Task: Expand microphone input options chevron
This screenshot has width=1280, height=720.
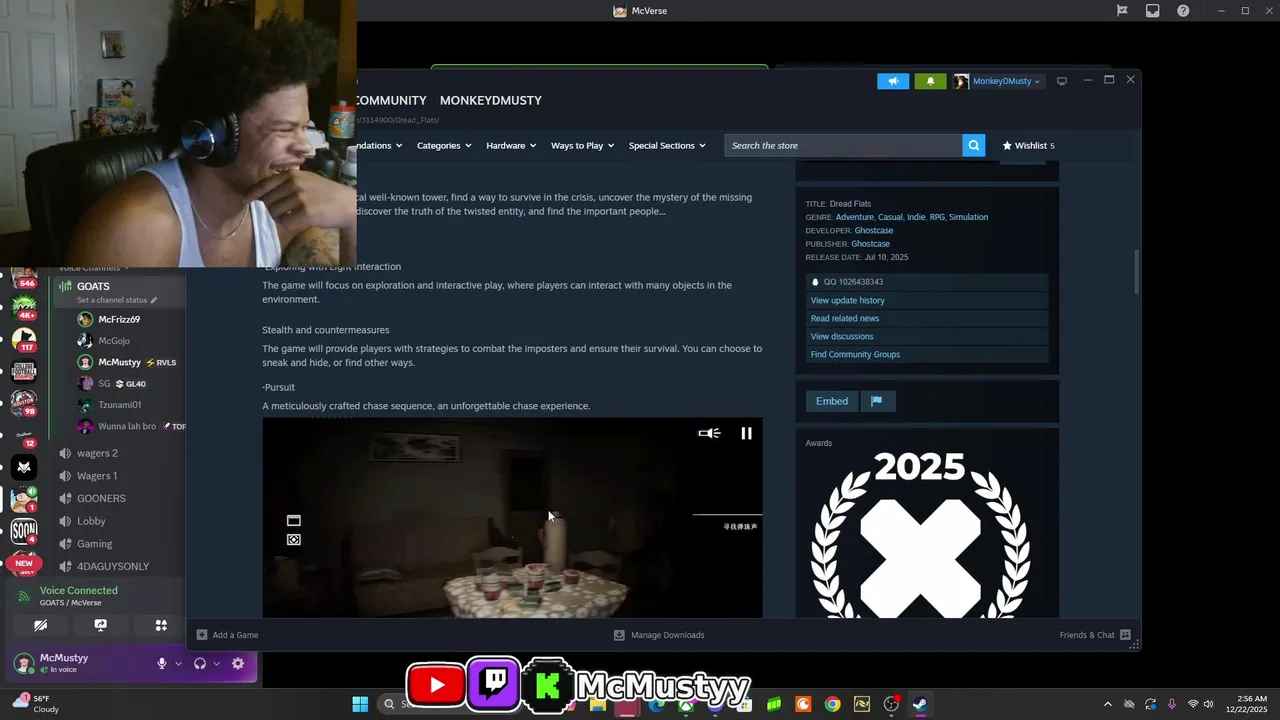Action: click(x=179, y=663)
